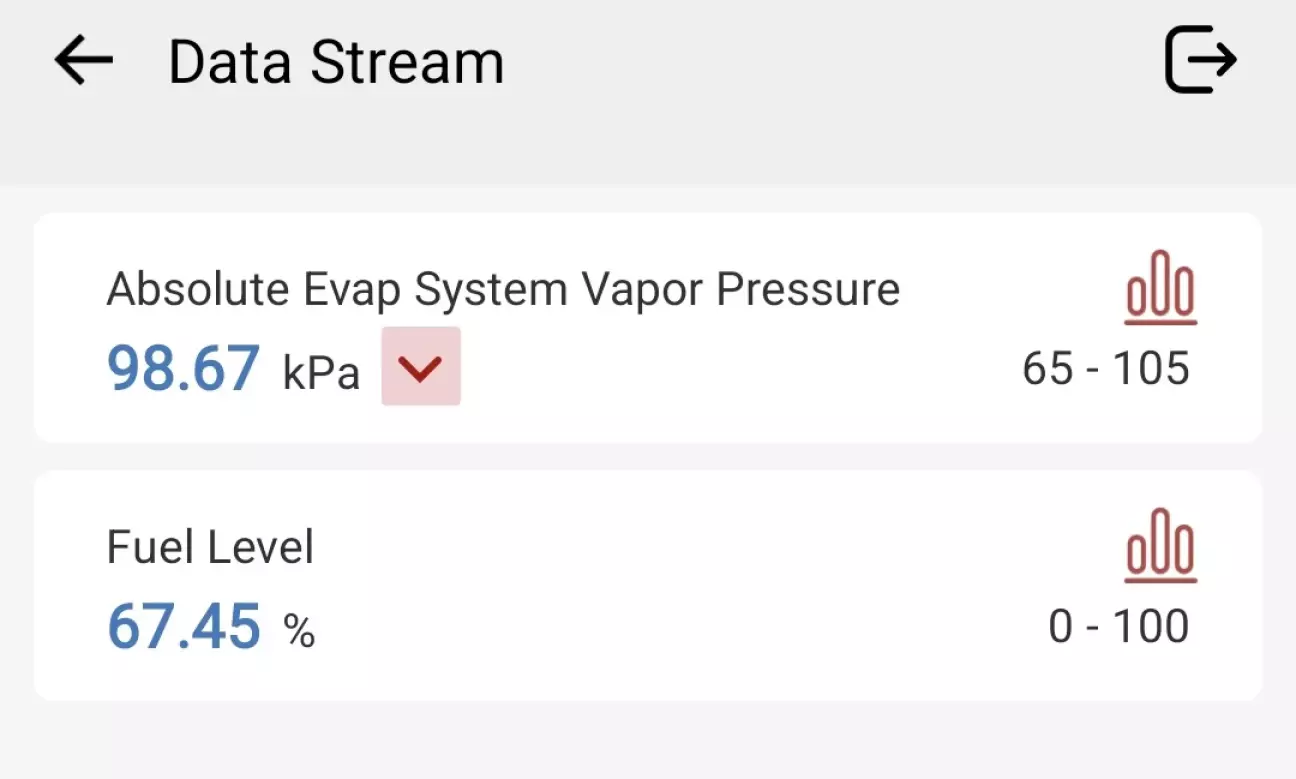The image size is (1296, 779).
Task: Select the Fuel Level label
Action: coord(210,548)
